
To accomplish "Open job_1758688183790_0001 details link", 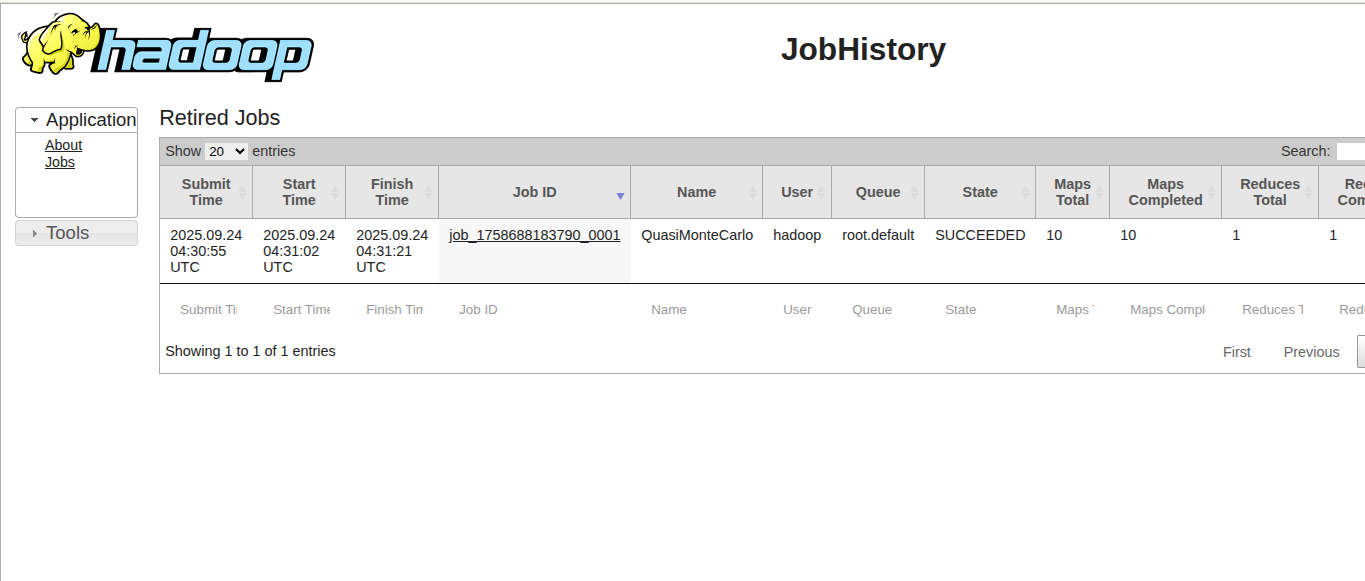I will click(534, 235).
